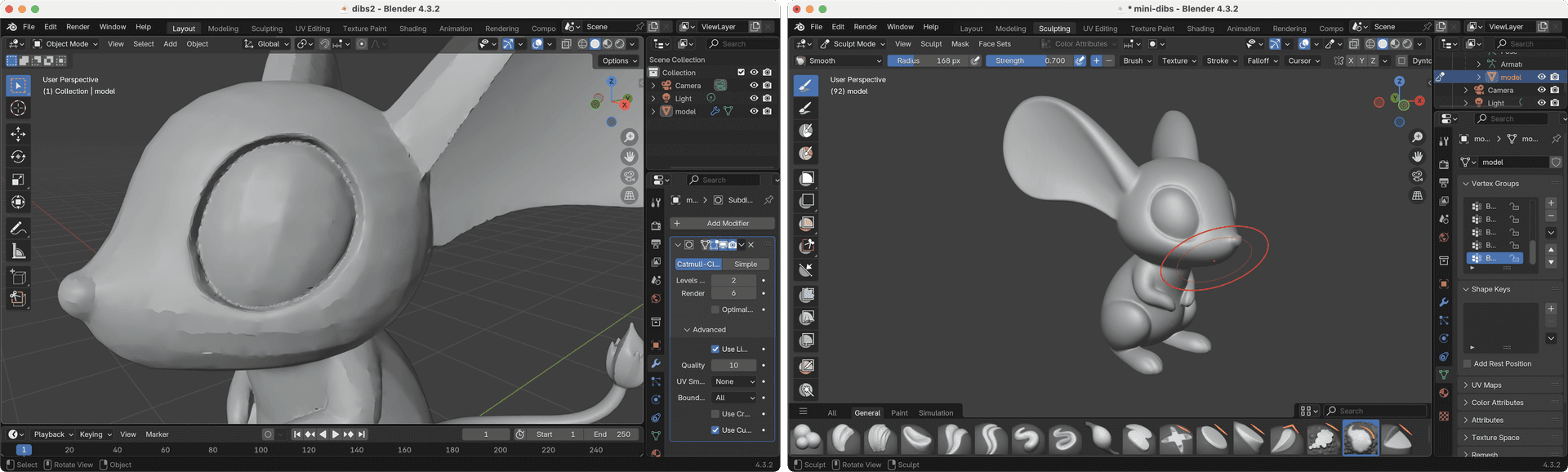Viewport: 1568px width, 472px height.
Task: Toggle Collection exclude checkbox in dibs2 outliner
Action: [x=741, y=73]
